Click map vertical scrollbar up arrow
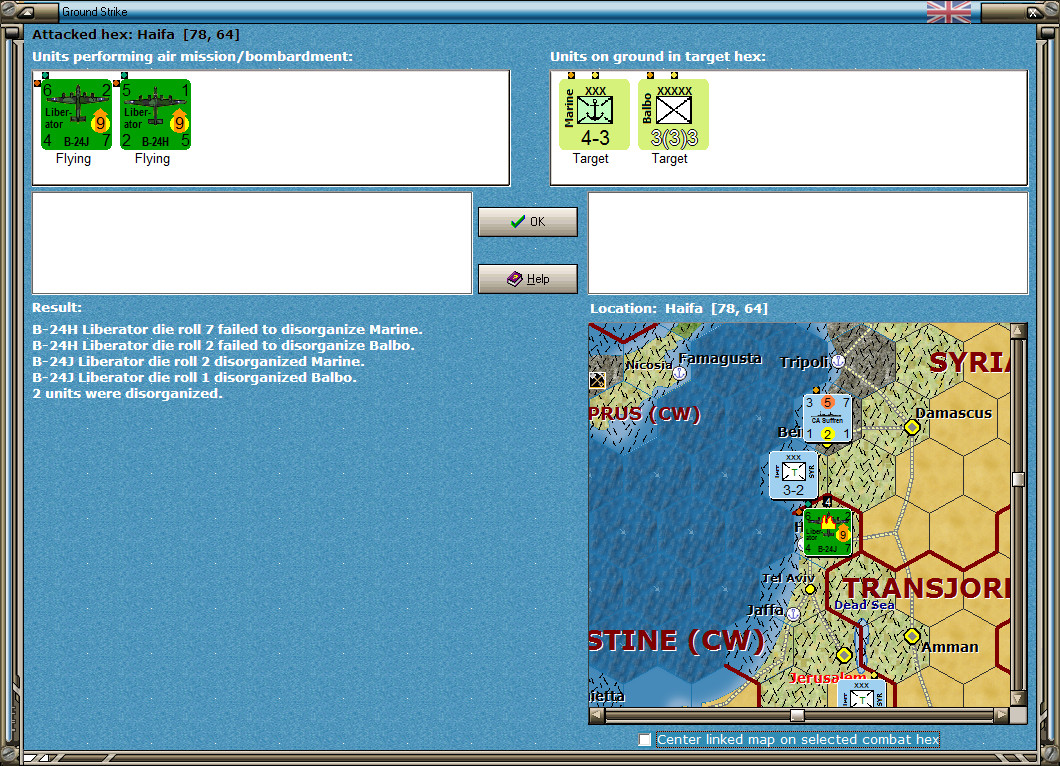This screenshot has height=766, width=1060. coord(1019,331)
